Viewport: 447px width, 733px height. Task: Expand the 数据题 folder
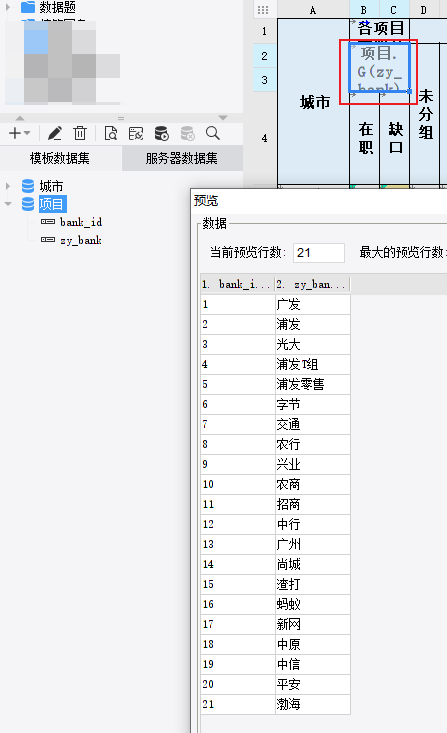pos(7,7)
